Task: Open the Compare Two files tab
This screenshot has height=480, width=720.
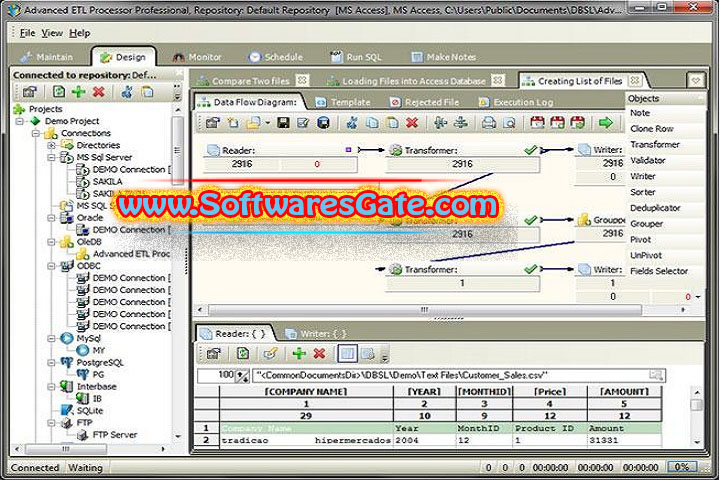Action: point(250,81)
